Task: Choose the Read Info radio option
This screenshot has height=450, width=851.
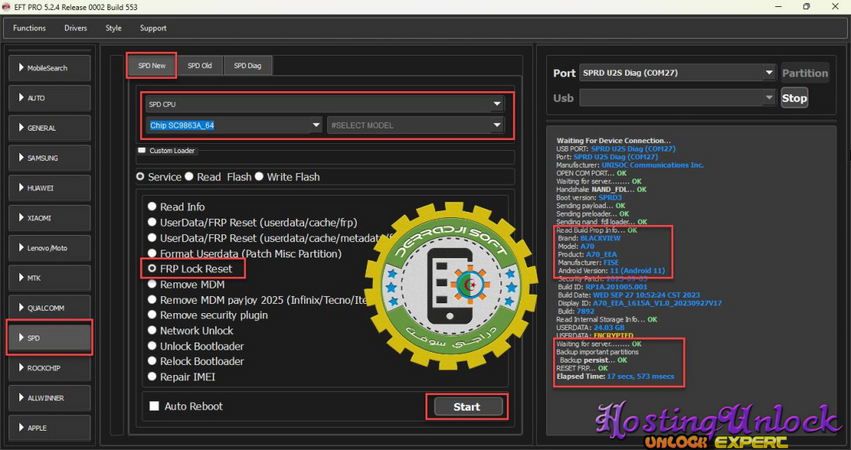Action: click(x=153, y=207)
